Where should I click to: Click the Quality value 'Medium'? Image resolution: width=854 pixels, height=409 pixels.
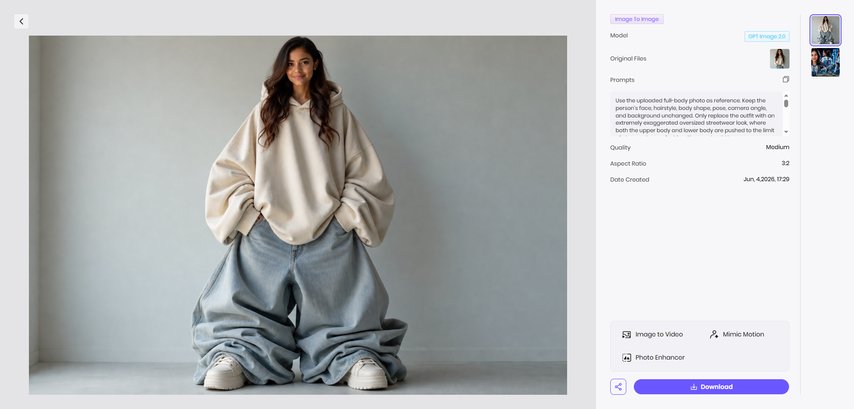tap(777, 147)
